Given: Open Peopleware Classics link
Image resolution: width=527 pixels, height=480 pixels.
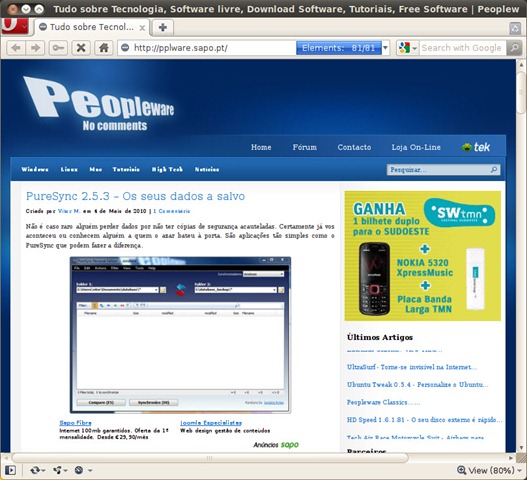Looking at the screenshot, I should pos(383,402).
